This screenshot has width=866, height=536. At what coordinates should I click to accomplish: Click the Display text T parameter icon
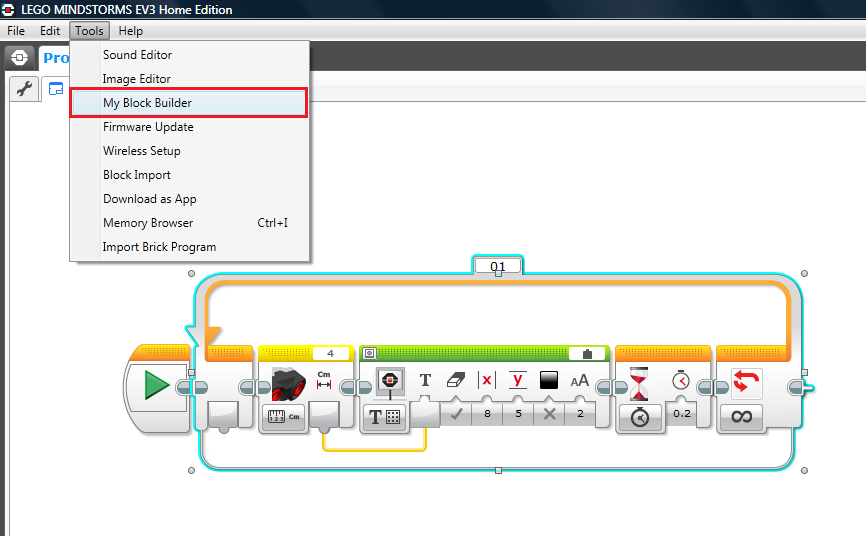pyautogui.click(x=425, y=380)
